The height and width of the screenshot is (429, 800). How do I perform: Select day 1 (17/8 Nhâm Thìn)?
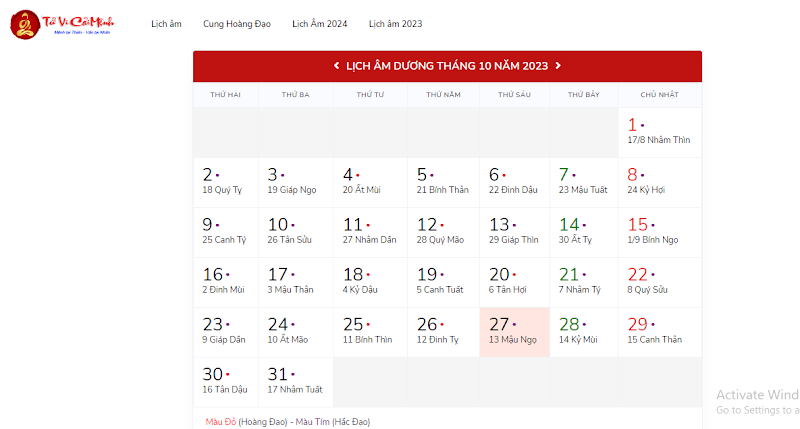(x=660, y=132)
